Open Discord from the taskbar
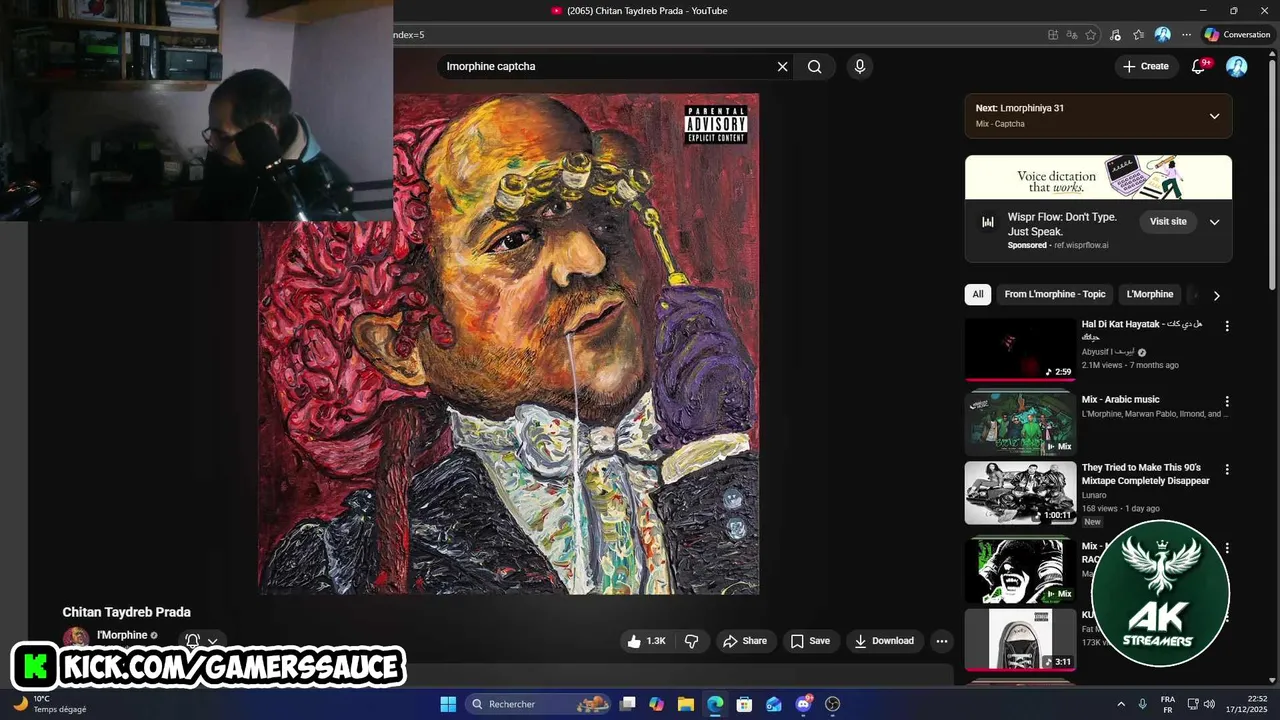The image size is (1280, 720). (803, 704)
